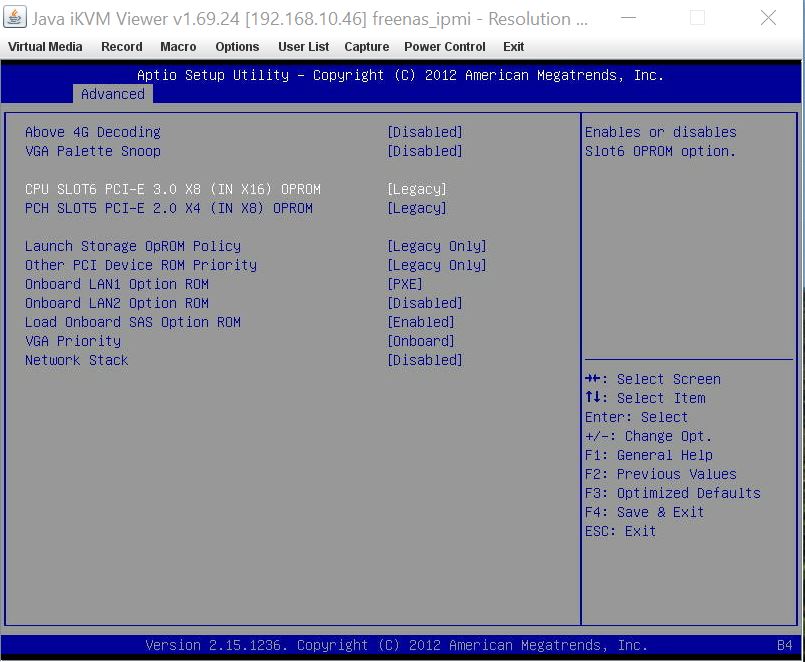
Task: Click the 'F3: Optimized Defaults' hint
Action: pyautogui.click(x=673, y=493)
